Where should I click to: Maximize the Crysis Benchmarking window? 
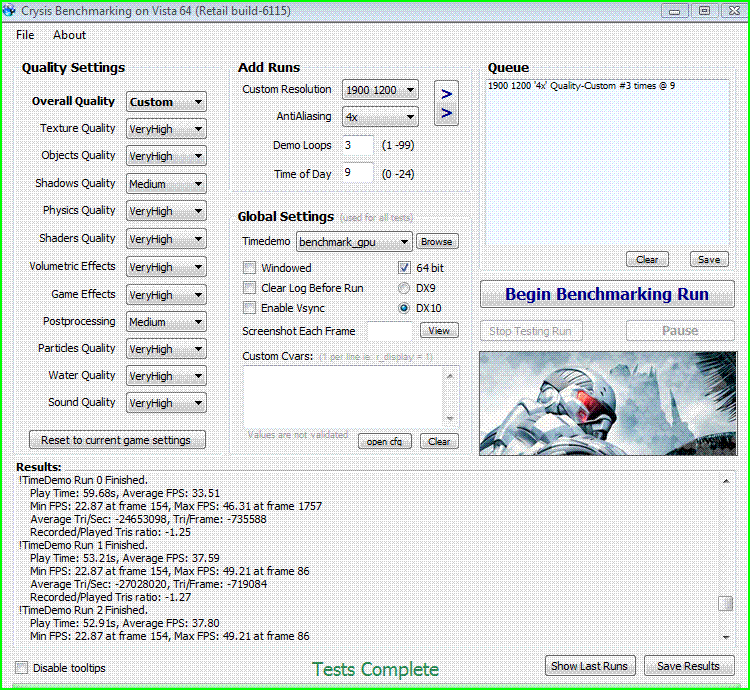point(704,11)
